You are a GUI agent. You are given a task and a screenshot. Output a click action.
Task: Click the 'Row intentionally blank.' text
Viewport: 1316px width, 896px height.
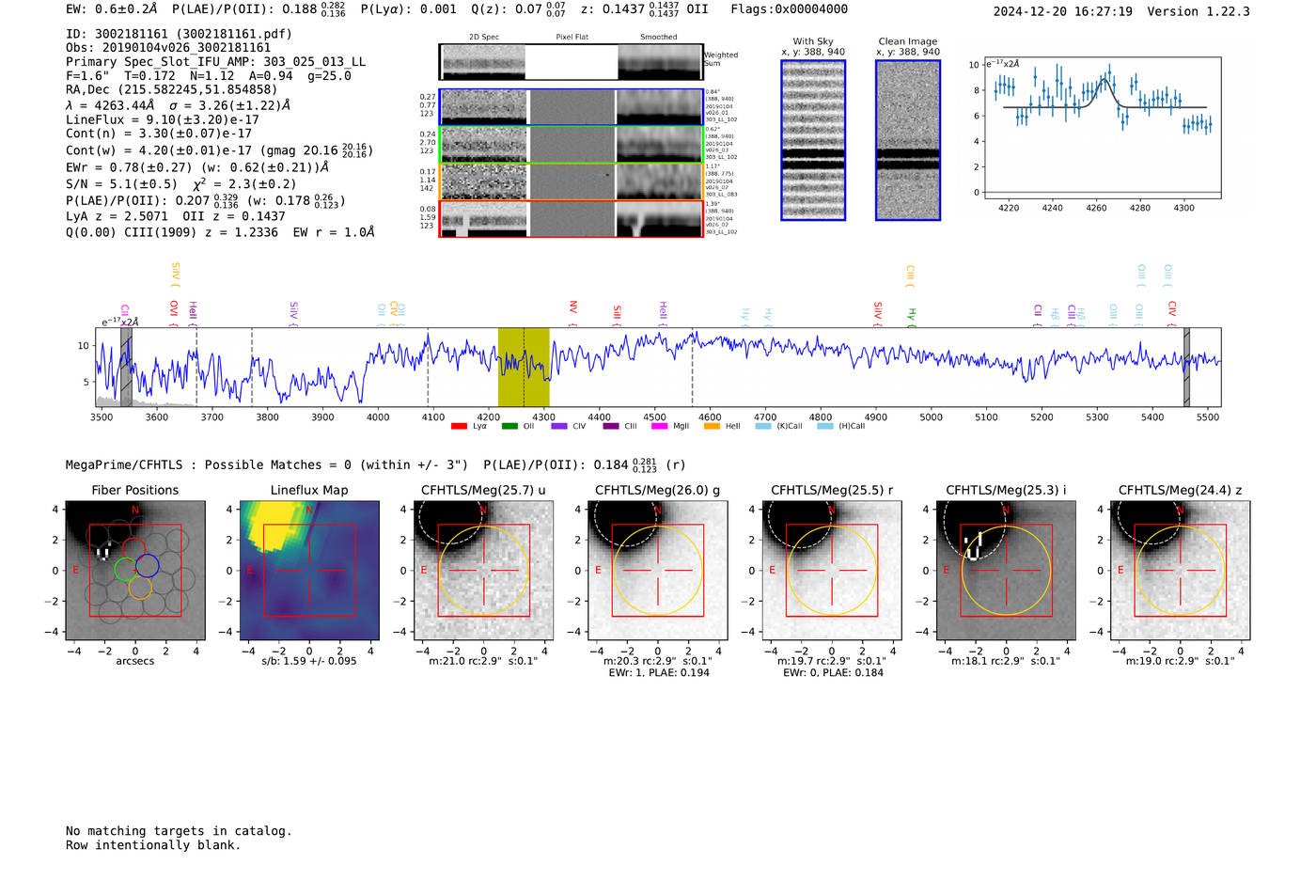[153, 845]
